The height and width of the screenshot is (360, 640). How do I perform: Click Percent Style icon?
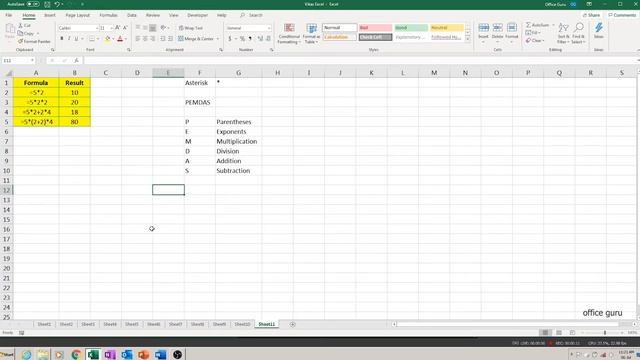(242, 39)
